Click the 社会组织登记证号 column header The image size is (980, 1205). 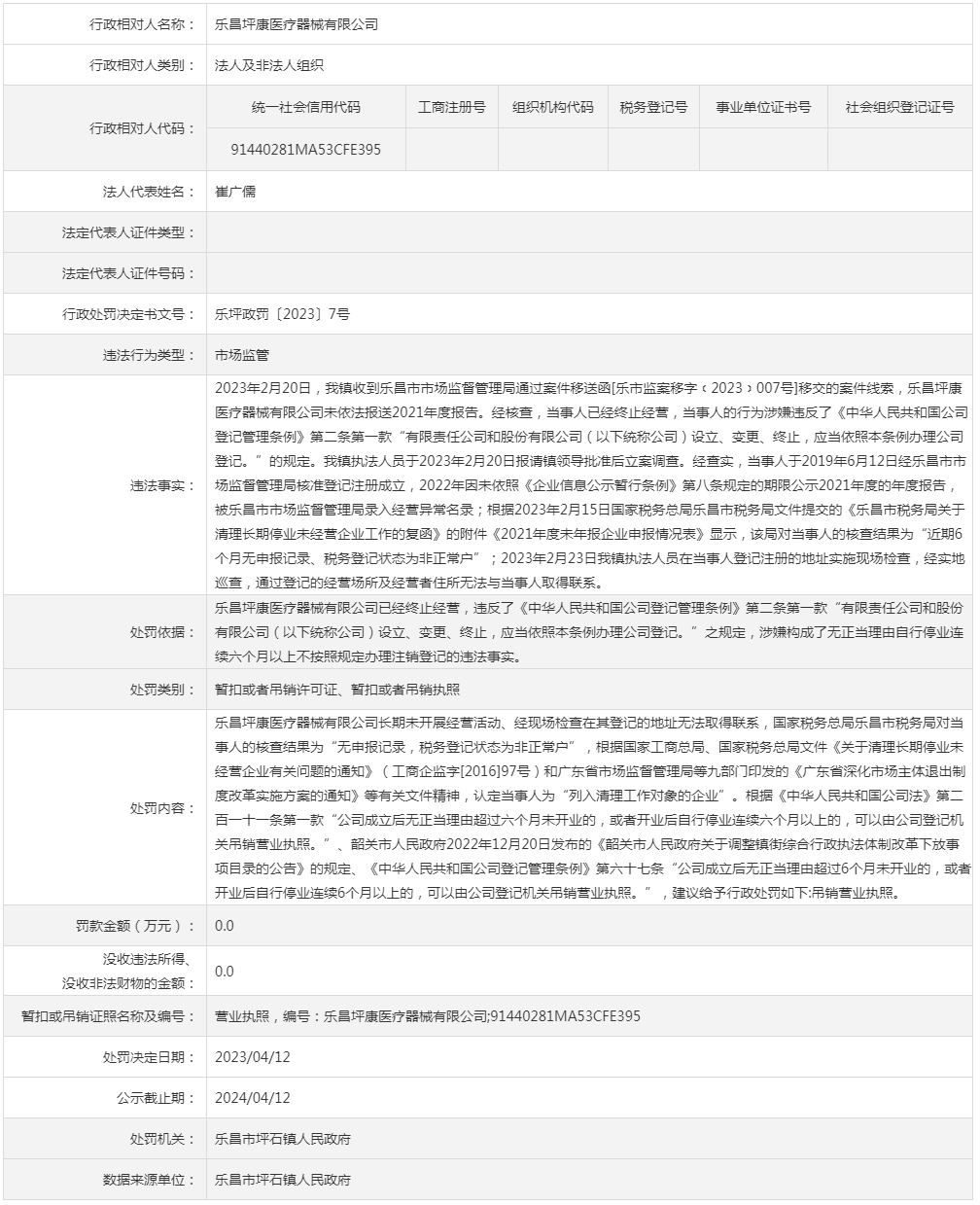click(x=899, y=107)
